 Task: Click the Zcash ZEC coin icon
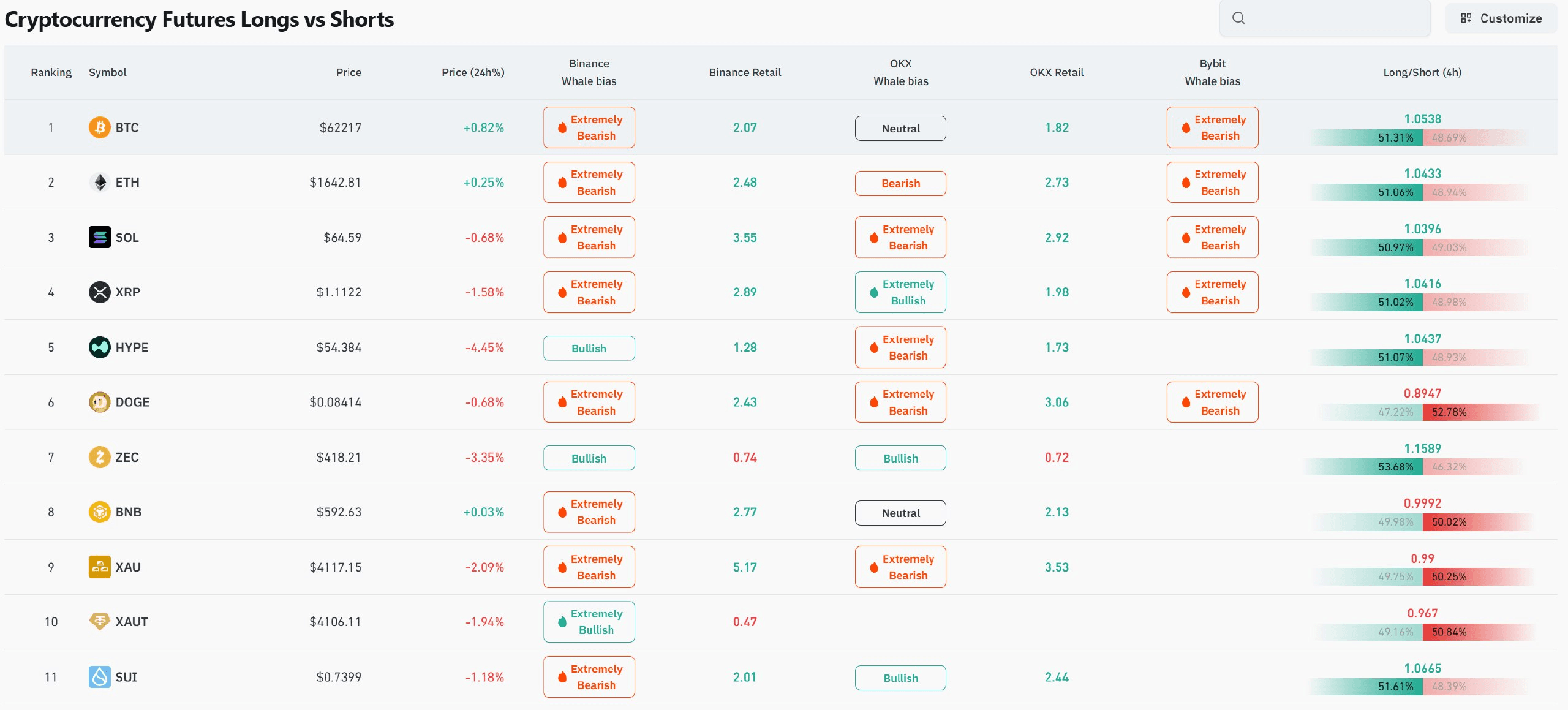[100, 457]
